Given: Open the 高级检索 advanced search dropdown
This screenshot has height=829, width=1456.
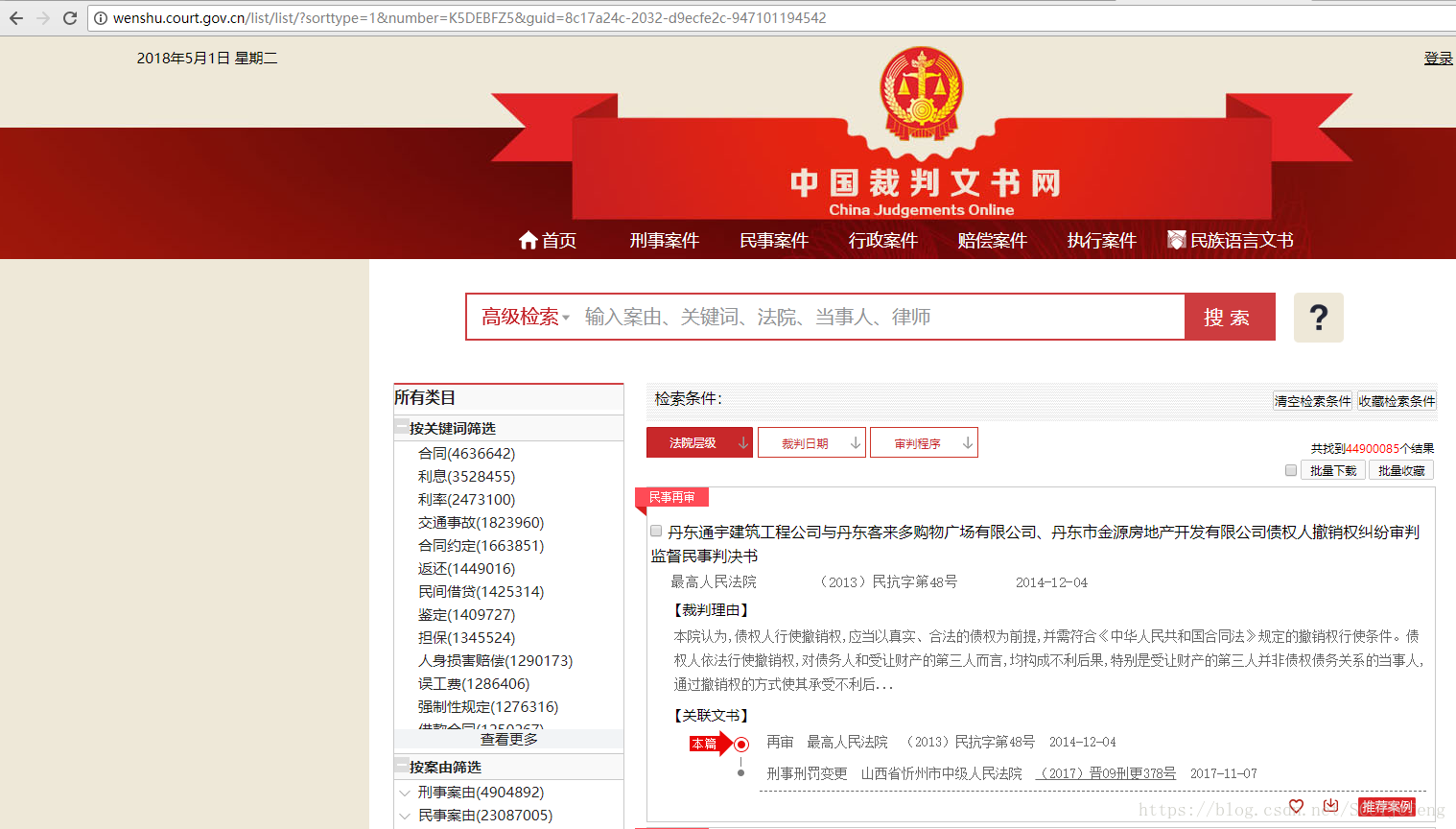Looking at the screenshot, I should (525, 317).
